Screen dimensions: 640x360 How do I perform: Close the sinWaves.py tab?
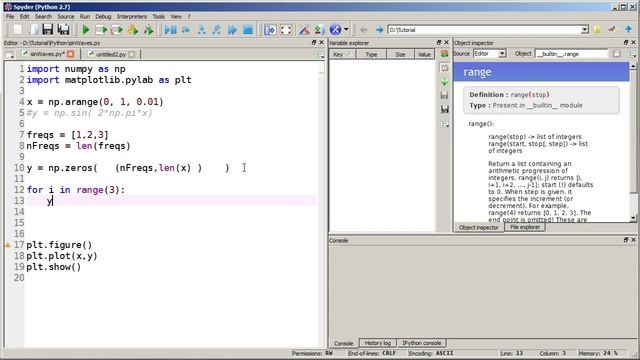(x=71, y=54)
